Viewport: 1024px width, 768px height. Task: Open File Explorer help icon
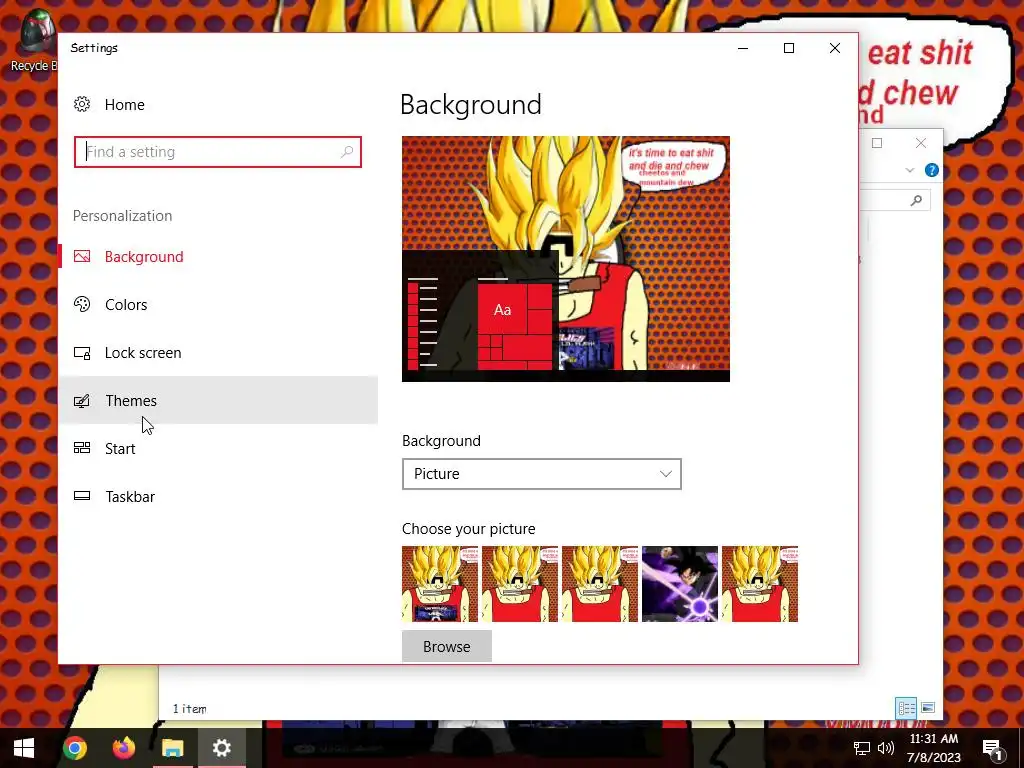click(932, 170)
